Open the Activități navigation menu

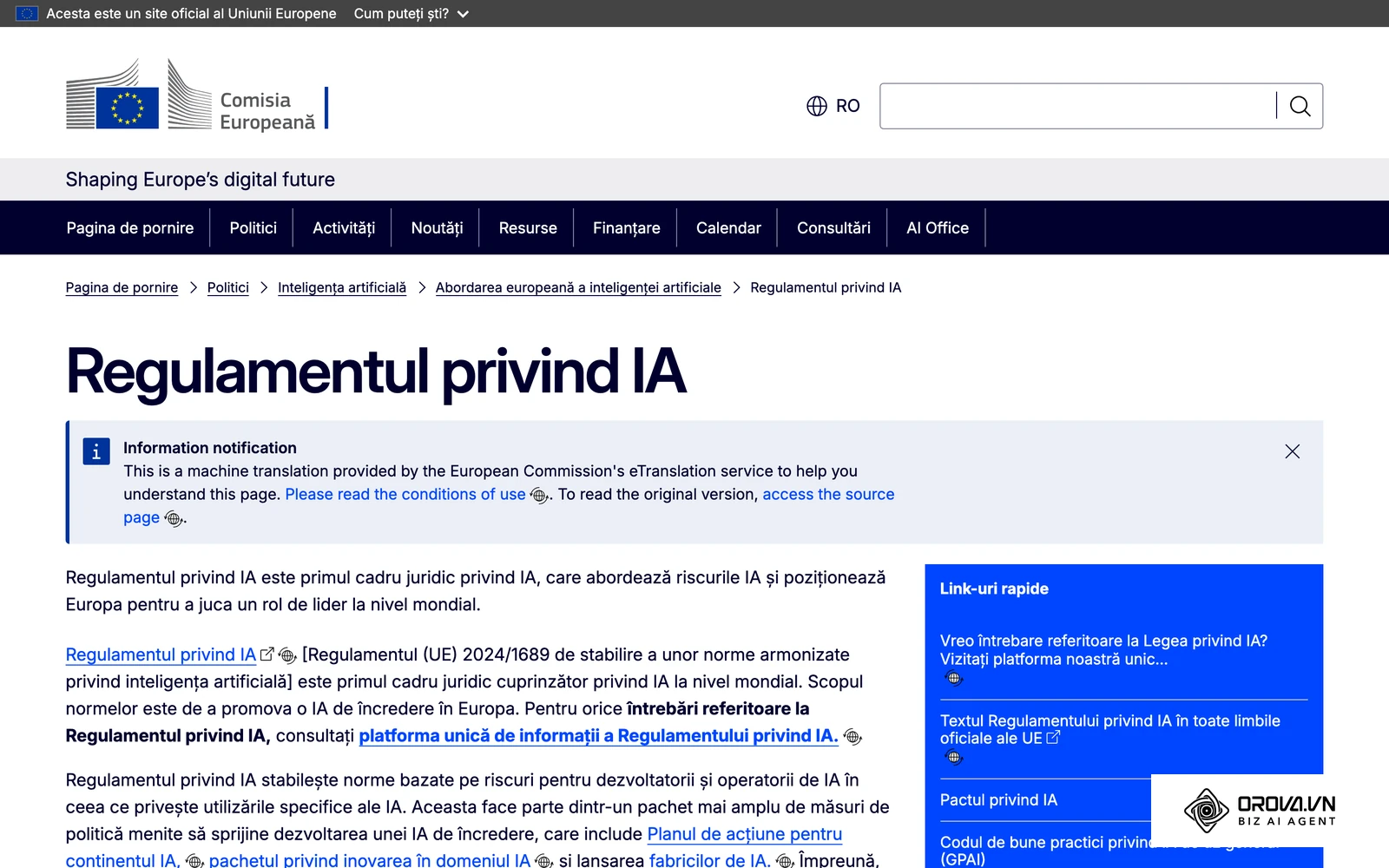(x=344, y=227)
